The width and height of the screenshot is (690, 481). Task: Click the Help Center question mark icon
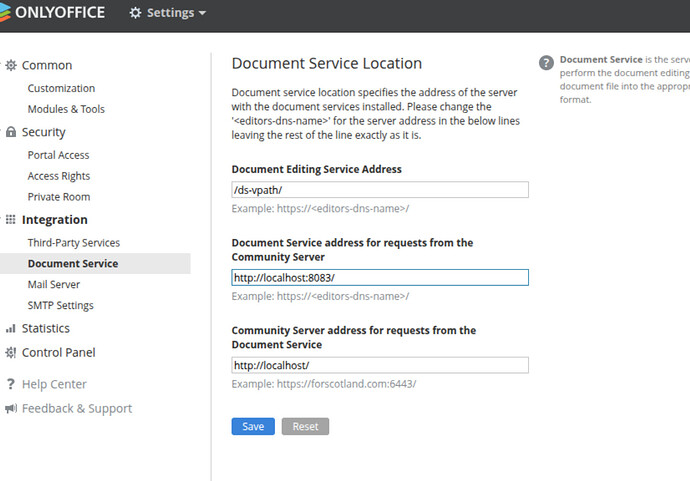pyautogui.click(x=11, y=384)
